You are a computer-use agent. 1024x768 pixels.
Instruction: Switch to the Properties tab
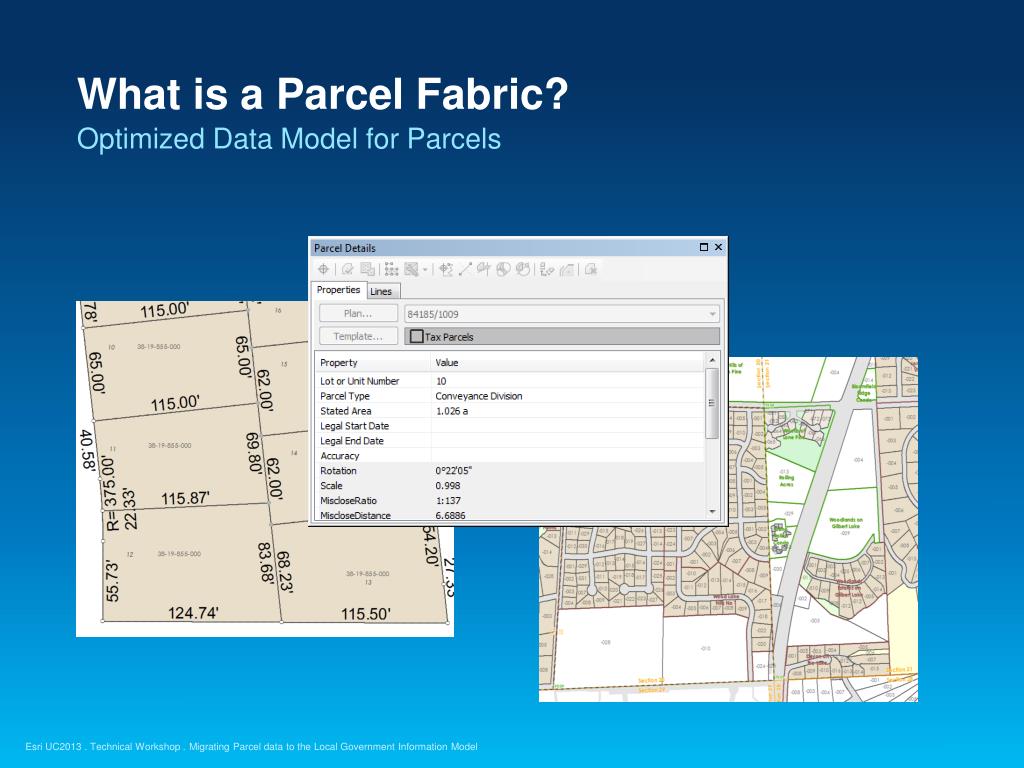pos(338,290)
